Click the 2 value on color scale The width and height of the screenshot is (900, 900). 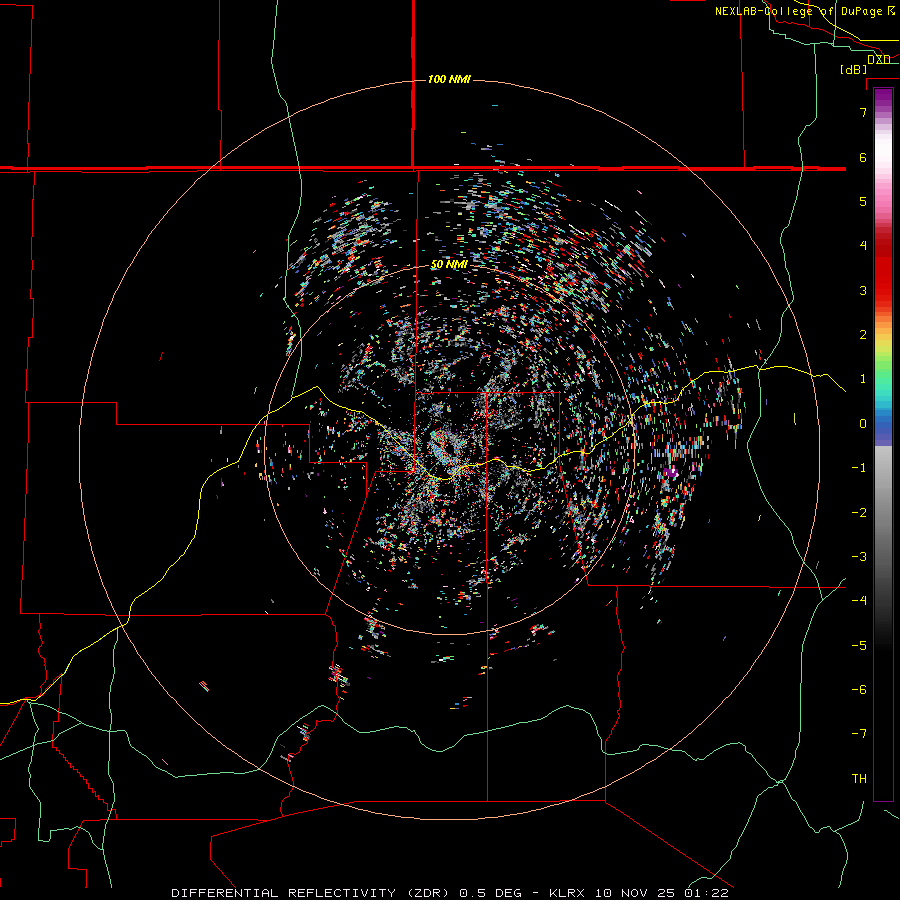point(863,335)
